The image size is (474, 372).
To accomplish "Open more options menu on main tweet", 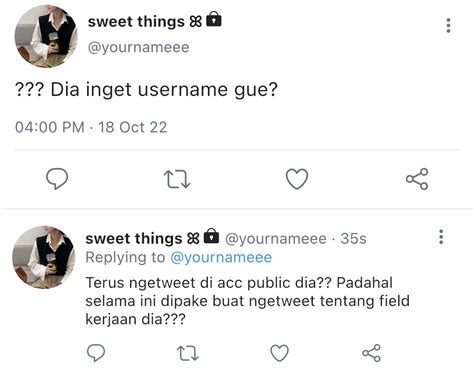I will [448, 25].
